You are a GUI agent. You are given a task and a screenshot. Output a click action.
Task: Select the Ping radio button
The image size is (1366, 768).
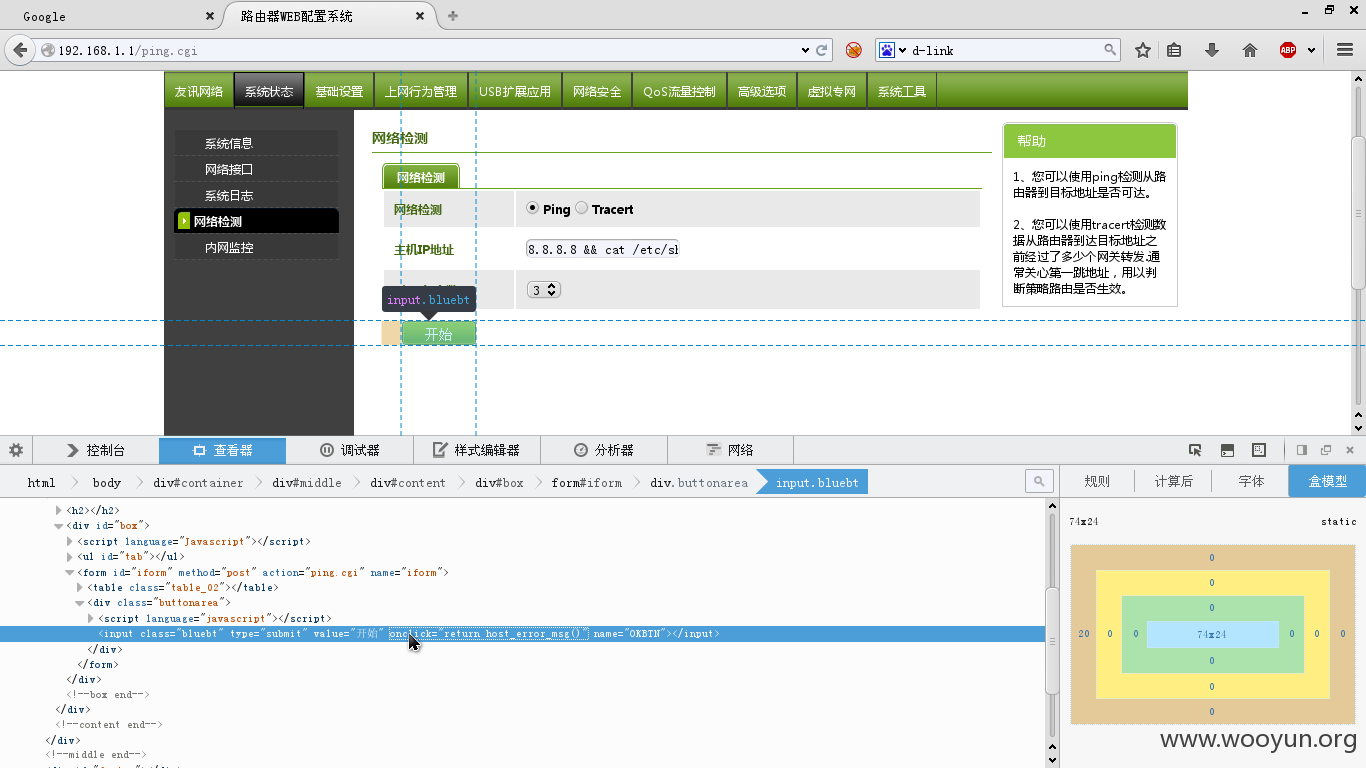tap(533, 208)
